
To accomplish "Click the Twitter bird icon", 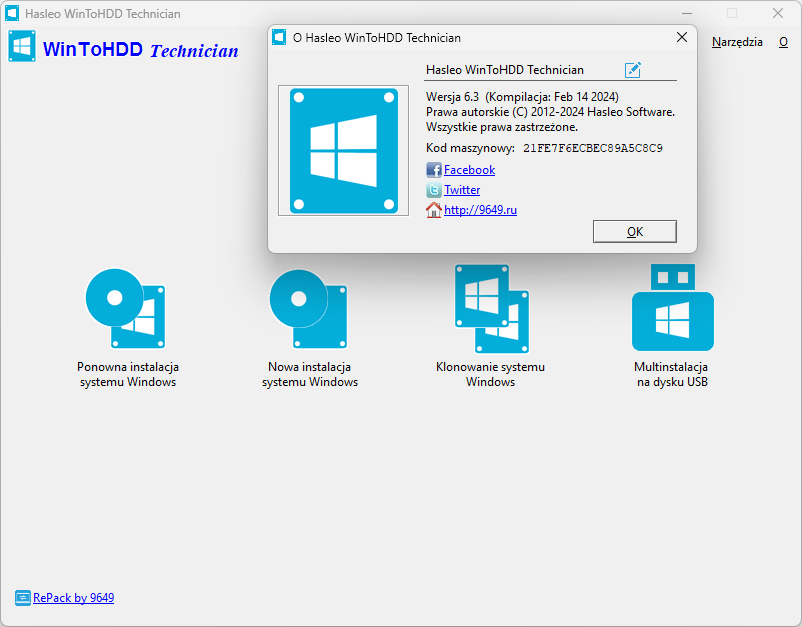I will (x=434, y=190).
